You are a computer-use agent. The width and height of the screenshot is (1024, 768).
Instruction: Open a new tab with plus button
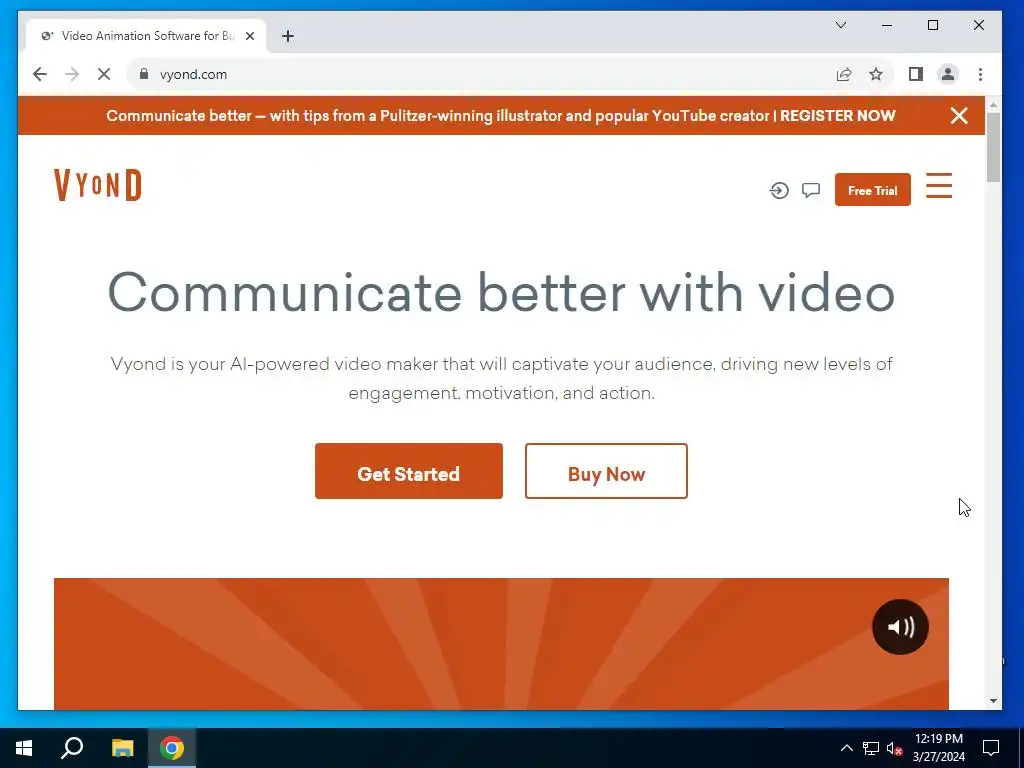[x=288, y=36]
